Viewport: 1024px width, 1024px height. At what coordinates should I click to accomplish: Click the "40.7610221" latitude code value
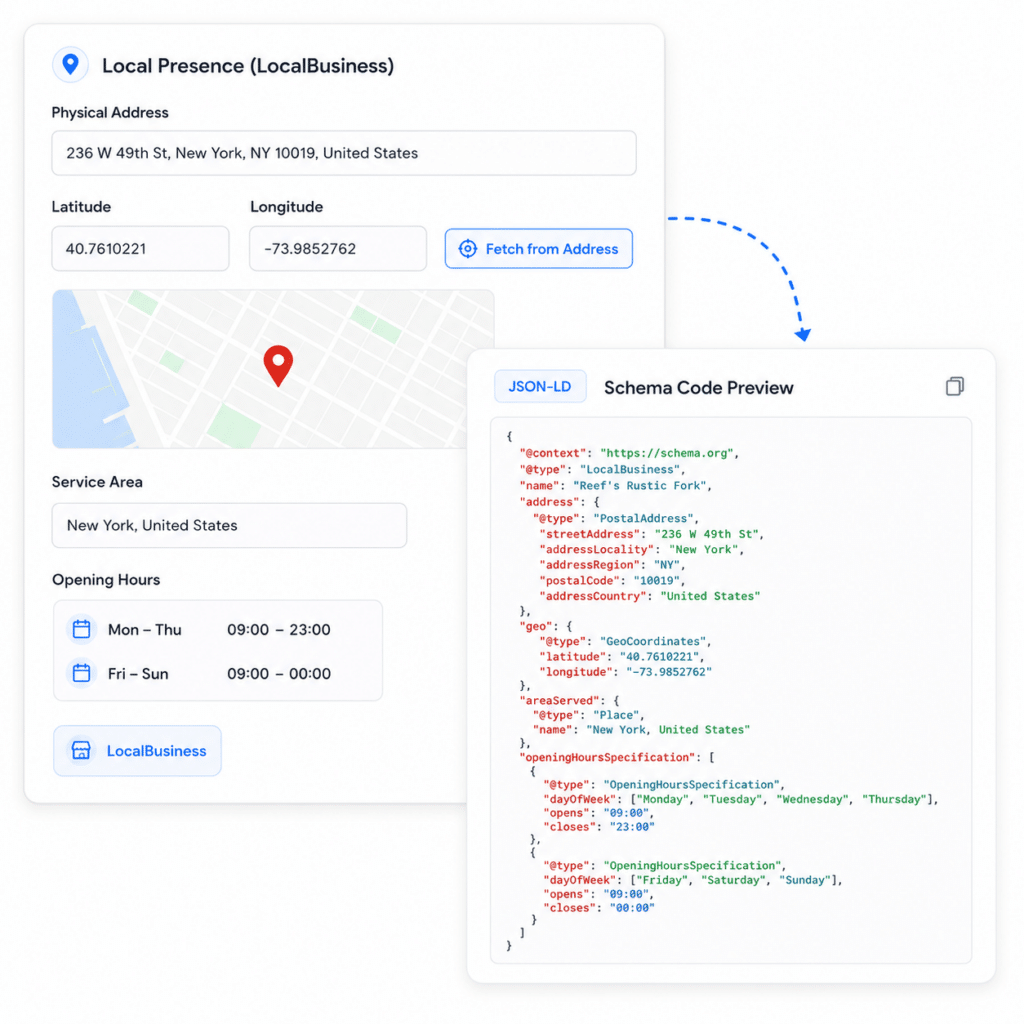[x=659, y=656]
